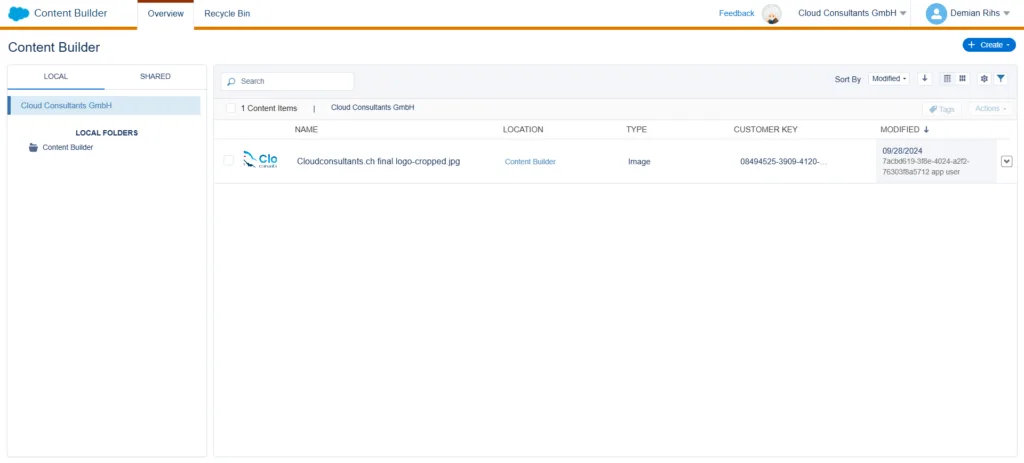
Task: Check the select-all content items checkbox
Action: [231, 108]
